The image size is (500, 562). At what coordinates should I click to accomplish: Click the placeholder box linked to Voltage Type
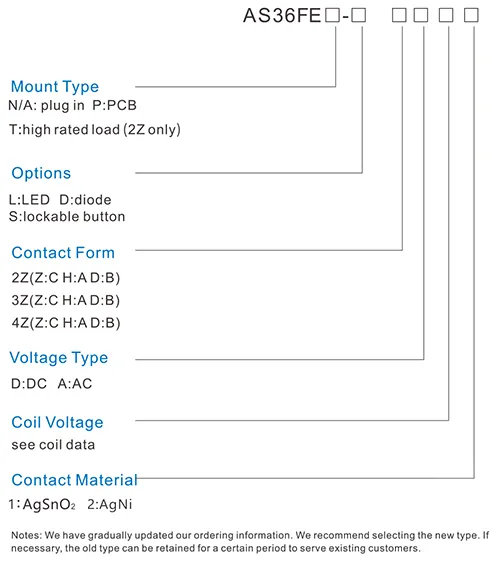click(x=421, y=15)
